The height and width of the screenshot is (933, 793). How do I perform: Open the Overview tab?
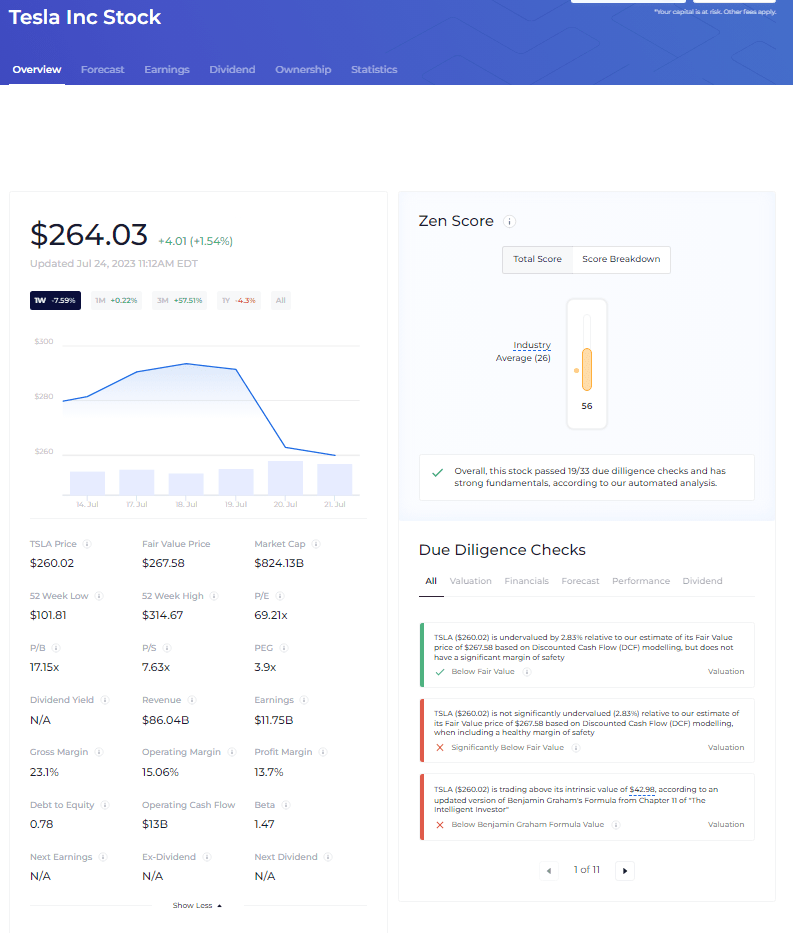tap(37, 70)
